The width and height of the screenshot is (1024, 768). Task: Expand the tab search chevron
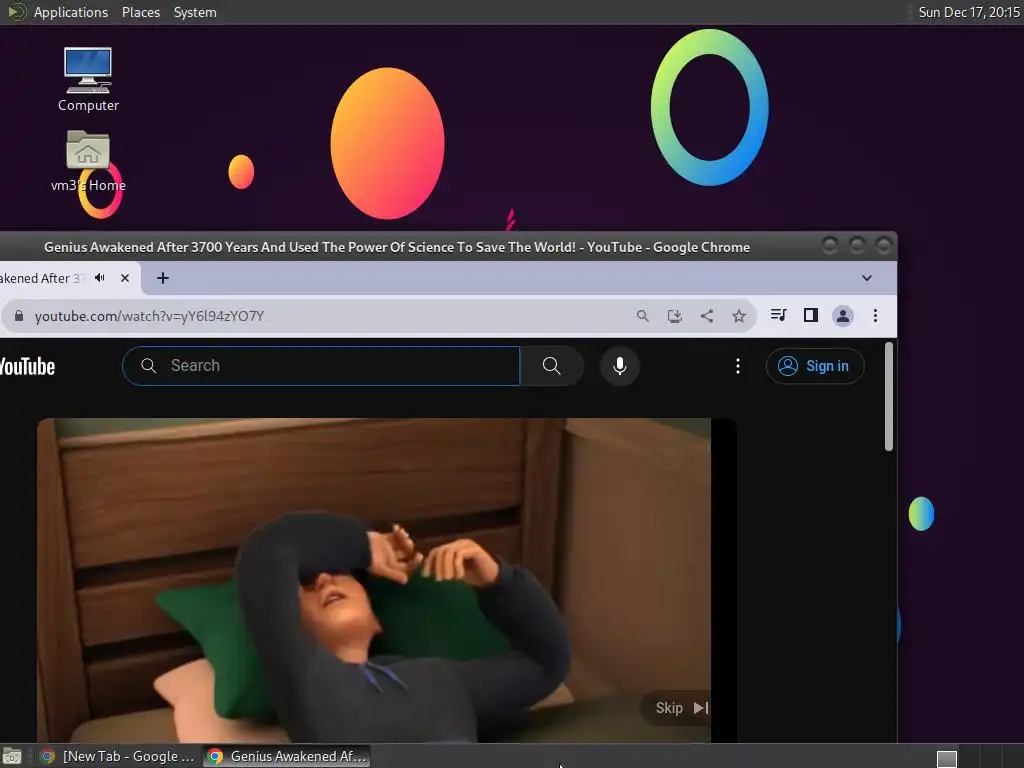[x=867, y=278]
